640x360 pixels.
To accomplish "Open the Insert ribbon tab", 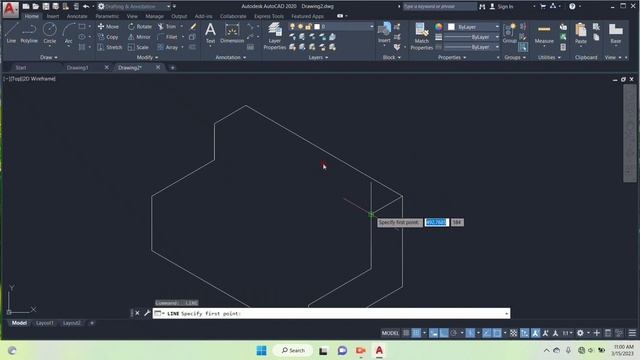I will pos(53,16).
